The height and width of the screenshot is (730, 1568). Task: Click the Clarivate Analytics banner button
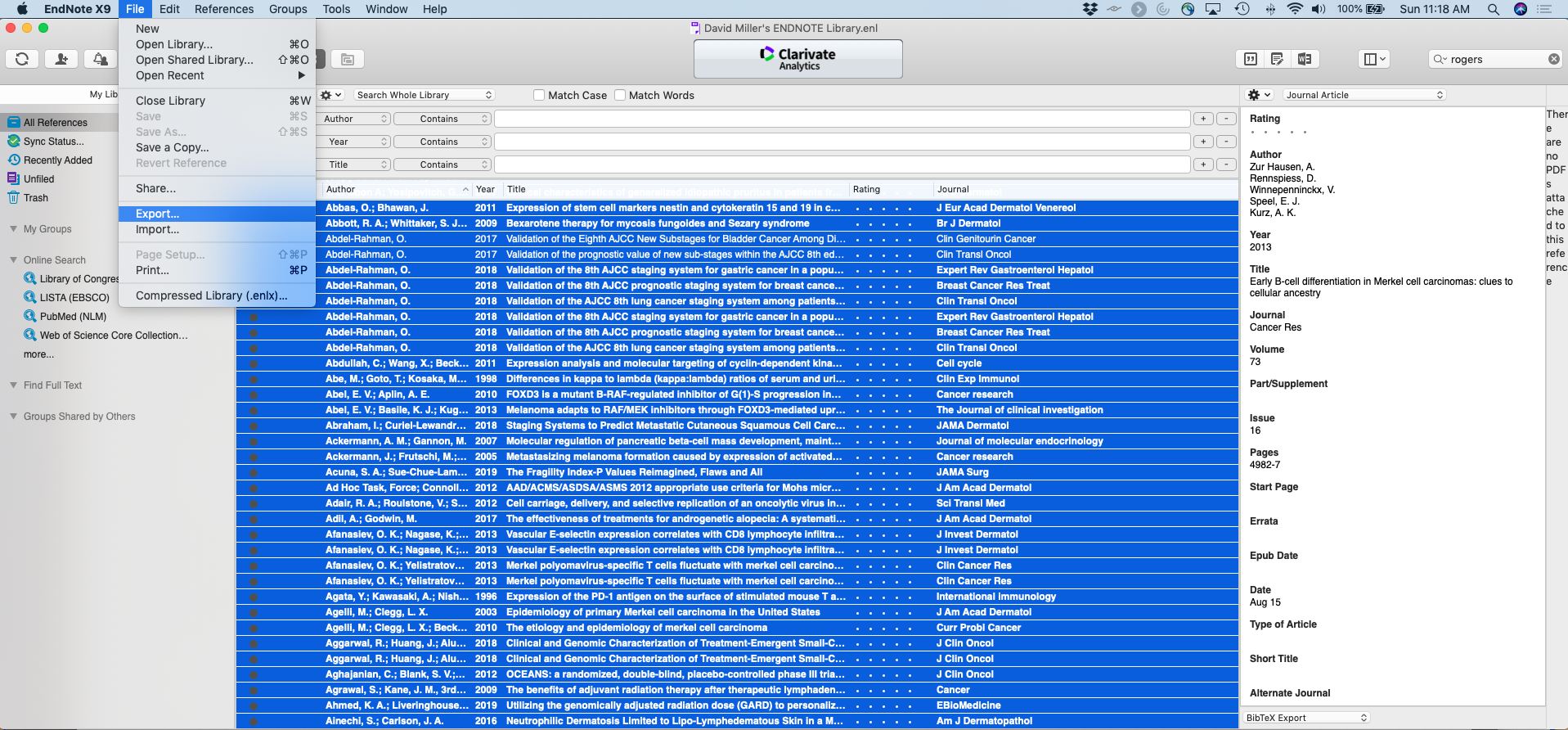798,59
